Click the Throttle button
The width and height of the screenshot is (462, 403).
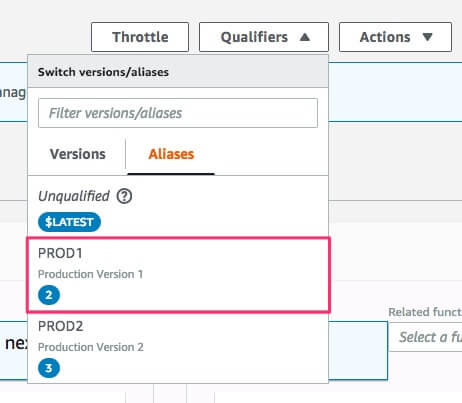pos(140,37)
